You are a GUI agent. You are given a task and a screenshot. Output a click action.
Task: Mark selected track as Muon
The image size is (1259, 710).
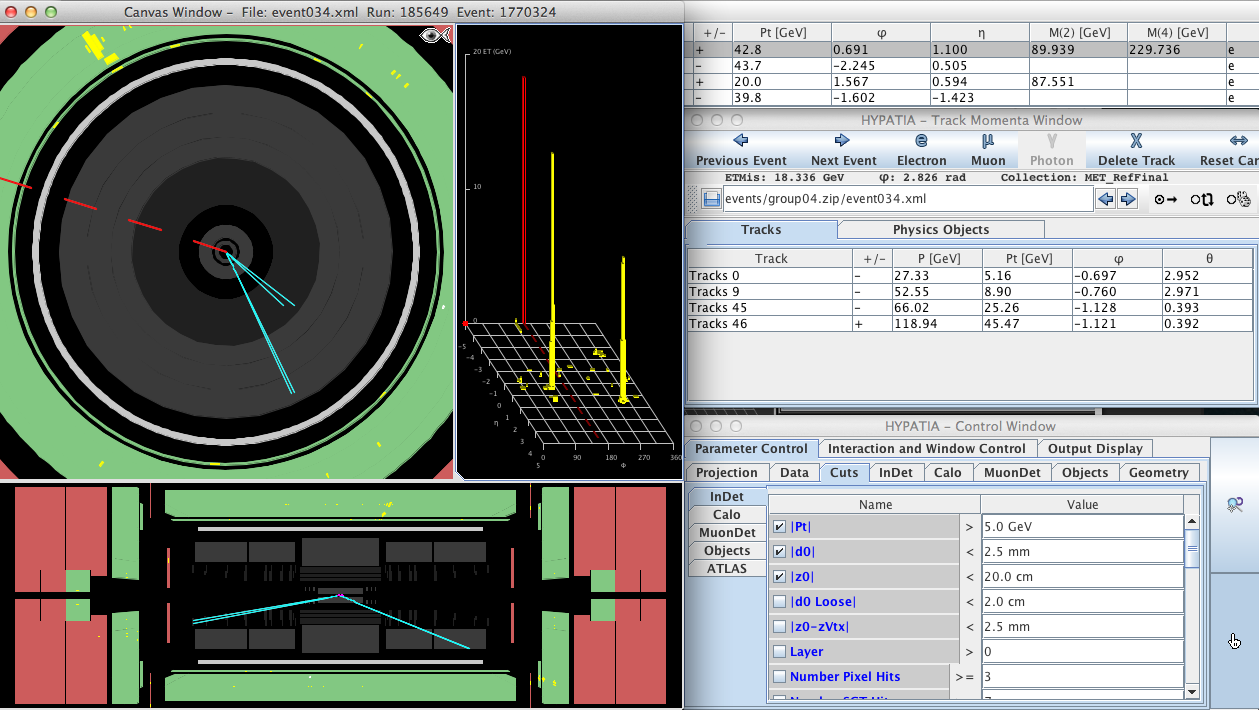[x=987, y=150]
